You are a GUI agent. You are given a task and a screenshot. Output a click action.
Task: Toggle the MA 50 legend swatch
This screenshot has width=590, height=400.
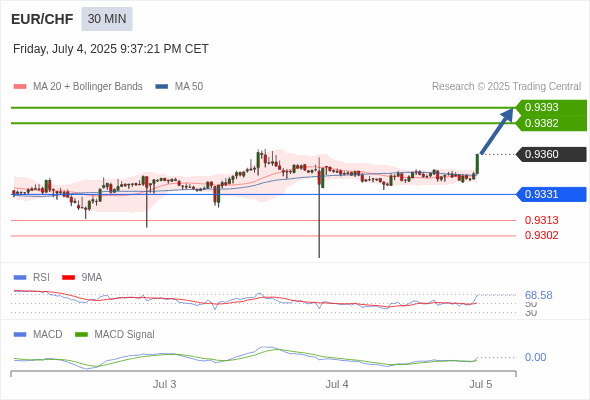[162, 87]
